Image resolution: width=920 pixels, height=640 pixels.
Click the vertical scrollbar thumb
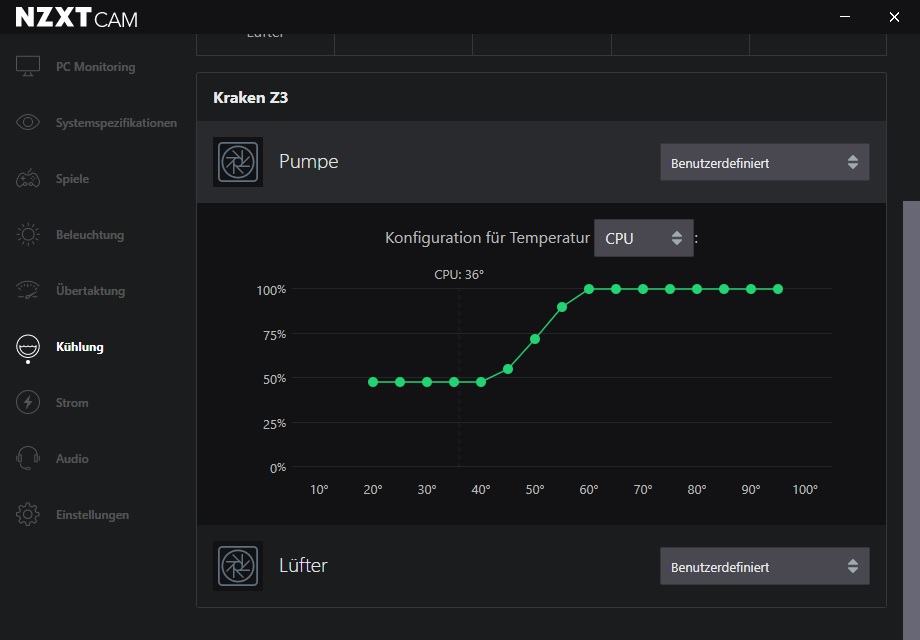911,420
